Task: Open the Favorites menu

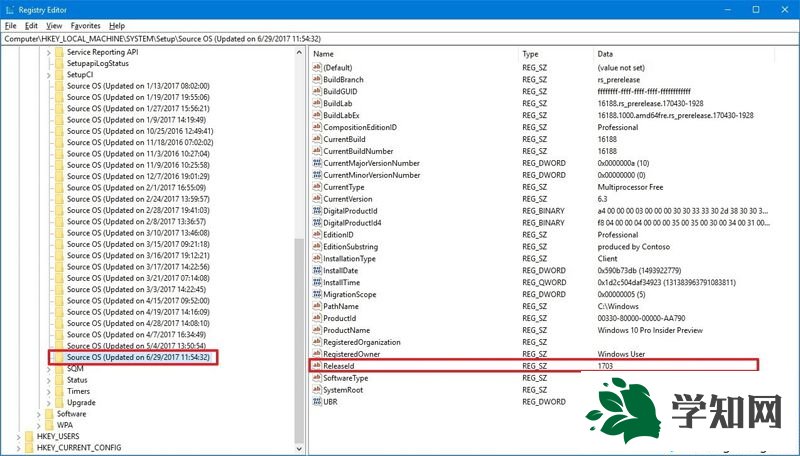Action: click(x=85, y=26)
